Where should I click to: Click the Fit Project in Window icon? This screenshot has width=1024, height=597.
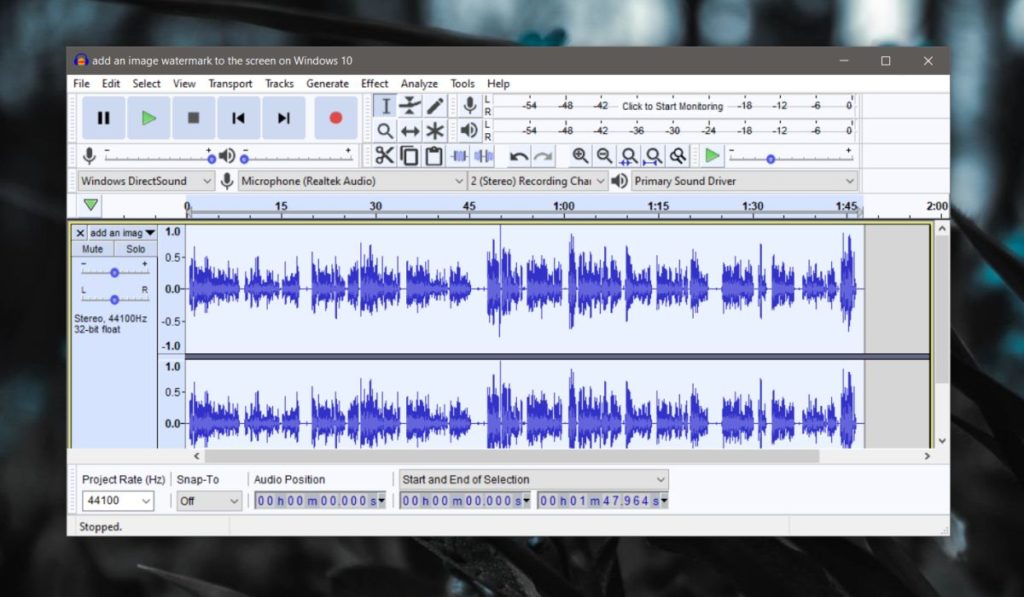pos(653,156)
